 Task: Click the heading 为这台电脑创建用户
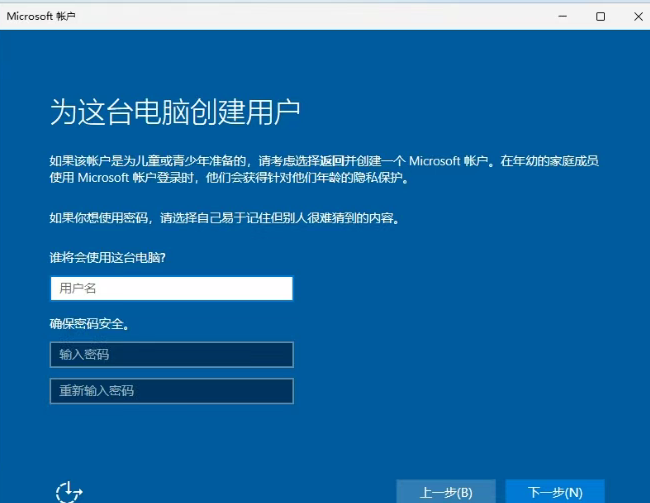coord(175,112)
